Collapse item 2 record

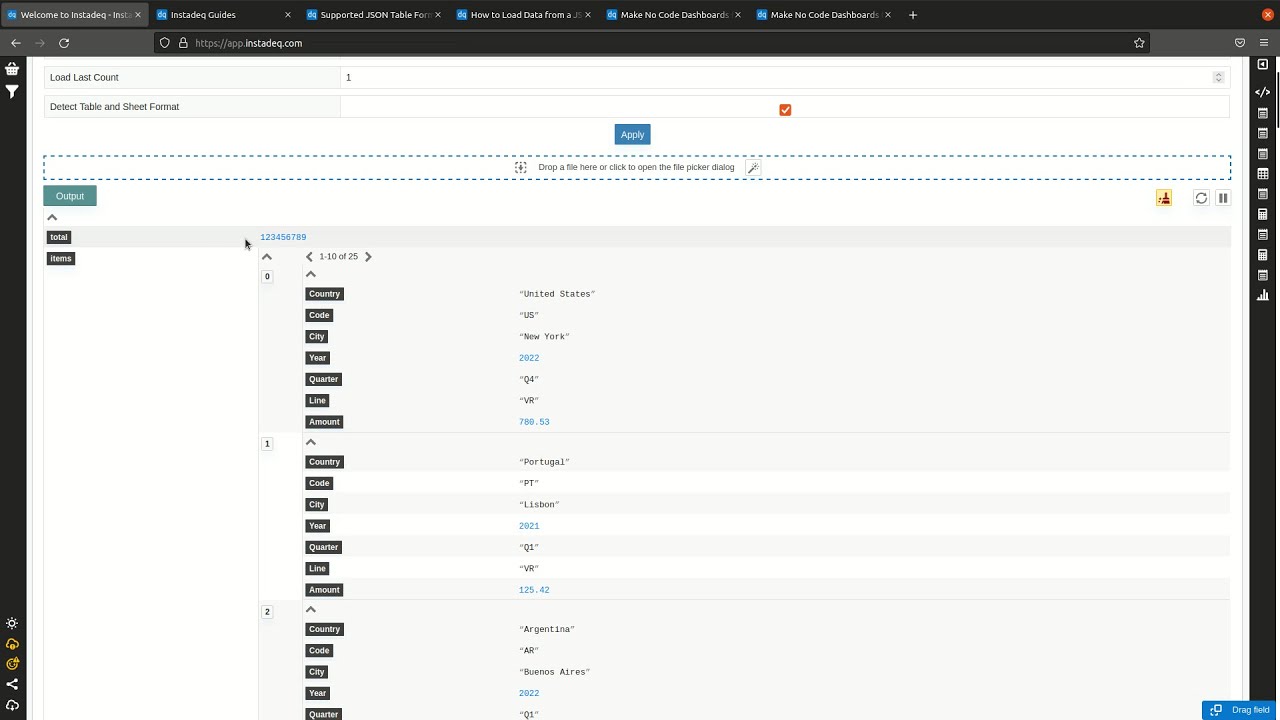click(311, 609)
